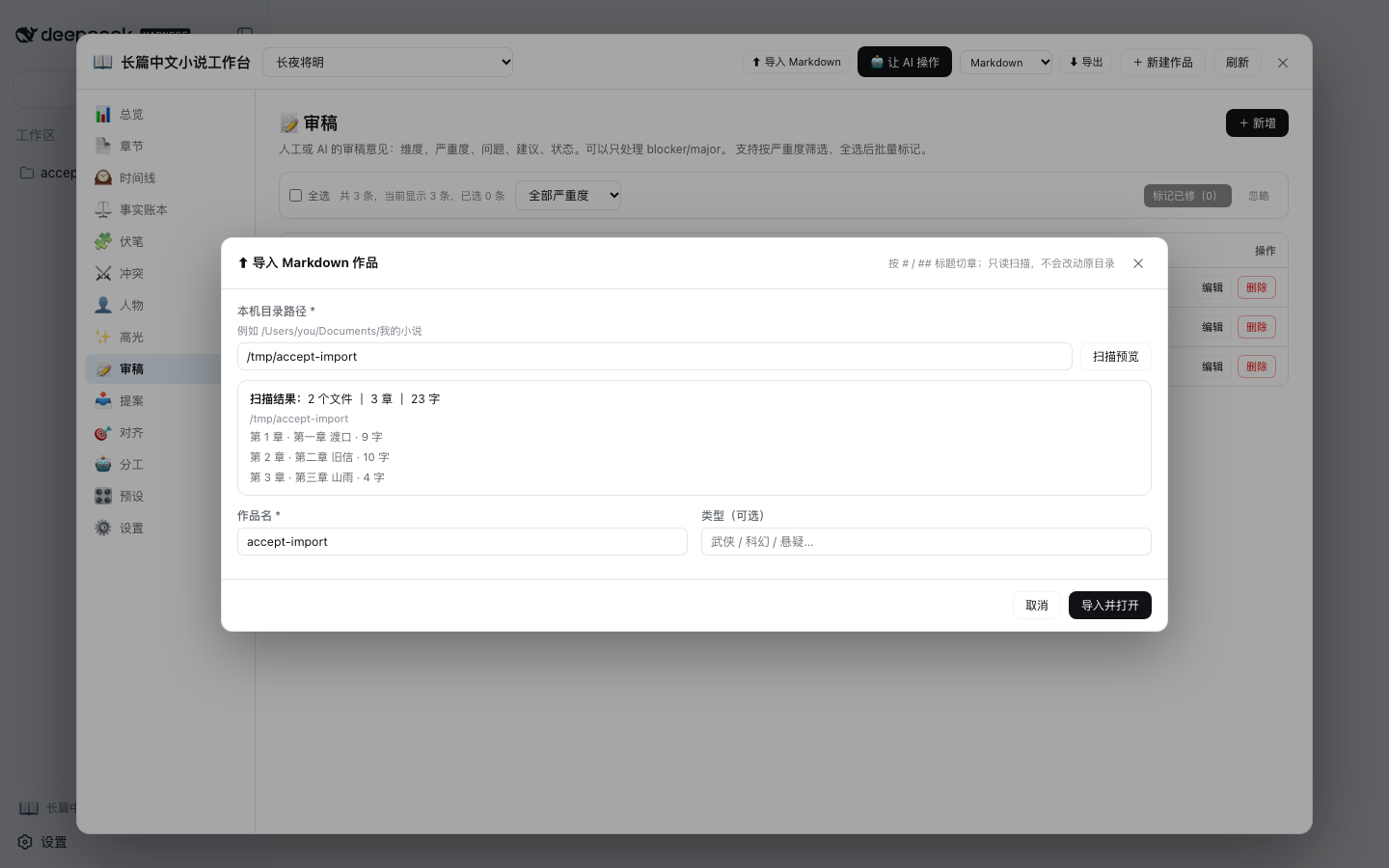Open the 长夜将明 work selector dropdown
The height and width of the screenshot is (868, 1389).
coord(388,62)
